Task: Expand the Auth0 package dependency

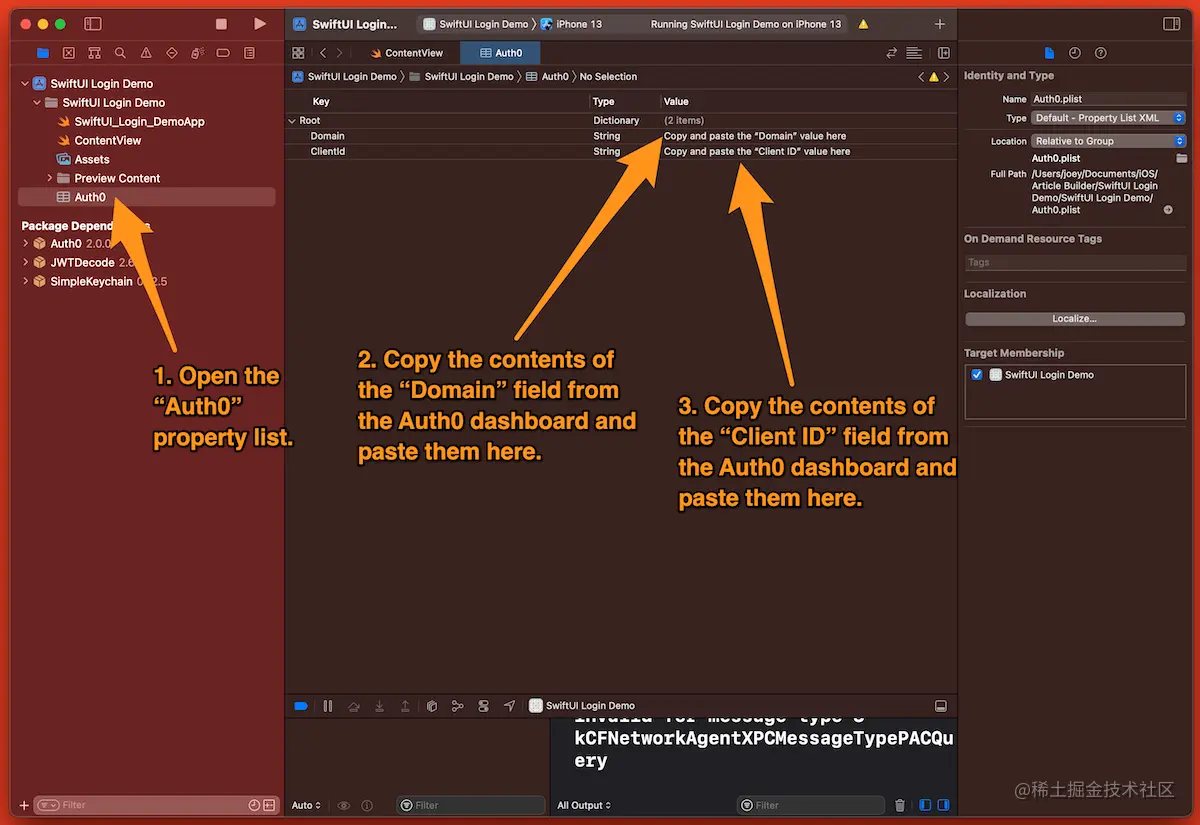Action: (x=25, y=243)
